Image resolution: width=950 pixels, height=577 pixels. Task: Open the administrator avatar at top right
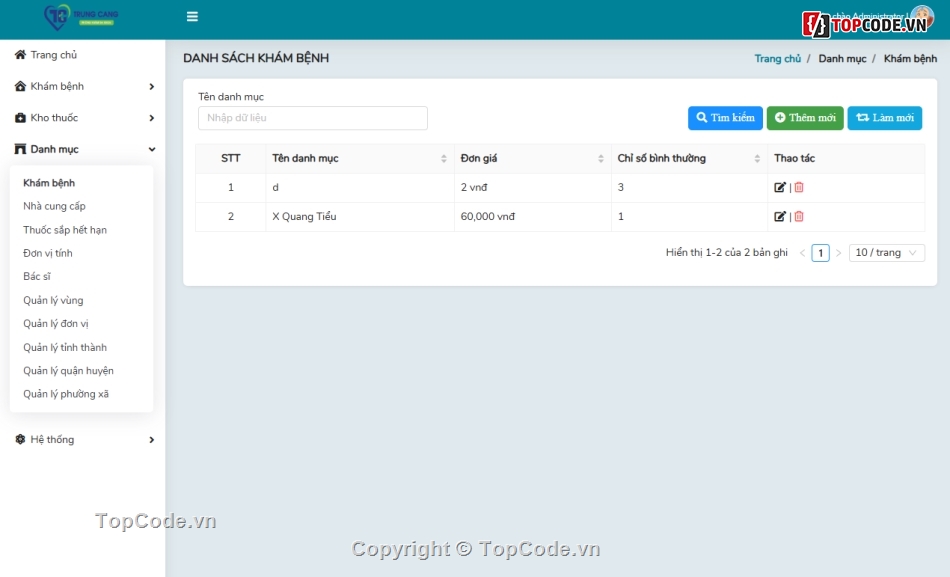[x=922, y=16]
